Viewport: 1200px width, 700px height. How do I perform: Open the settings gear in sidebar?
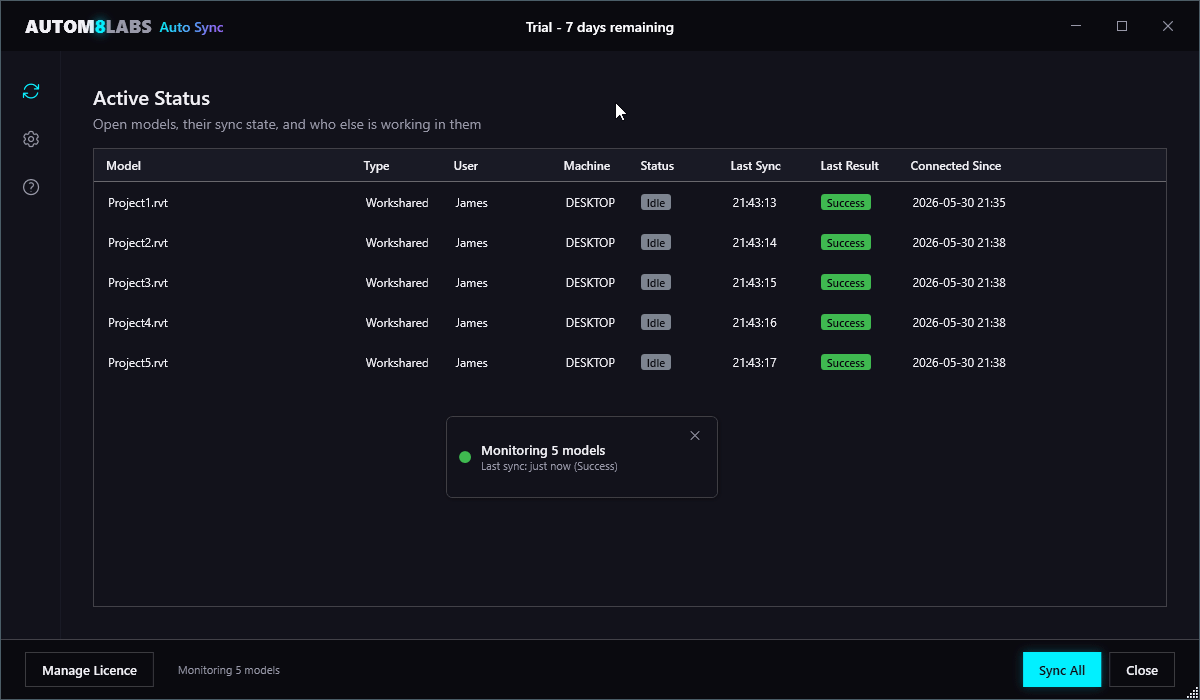pos(31,139)
